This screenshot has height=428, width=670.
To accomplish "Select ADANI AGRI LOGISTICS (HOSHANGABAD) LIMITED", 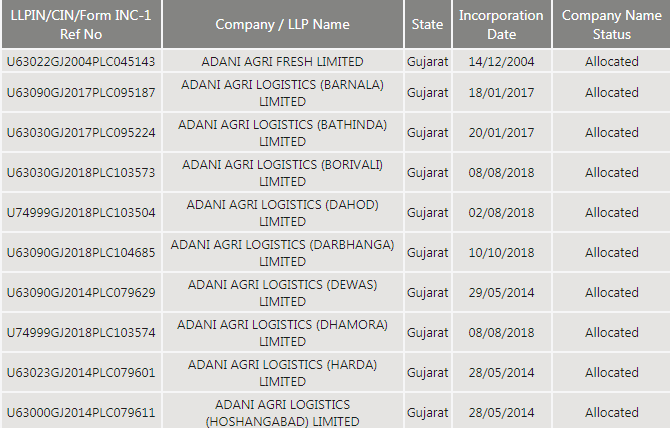I will 282,413.
